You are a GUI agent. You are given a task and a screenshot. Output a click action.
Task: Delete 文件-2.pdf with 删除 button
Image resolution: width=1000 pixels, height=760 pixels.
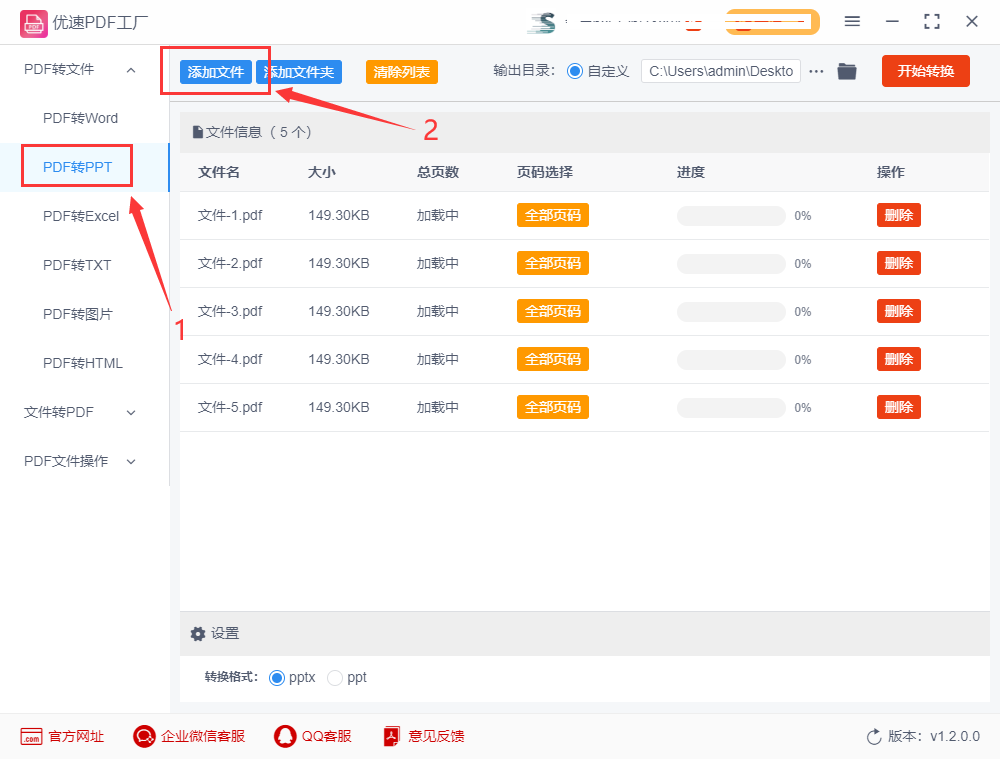point(899,263)
